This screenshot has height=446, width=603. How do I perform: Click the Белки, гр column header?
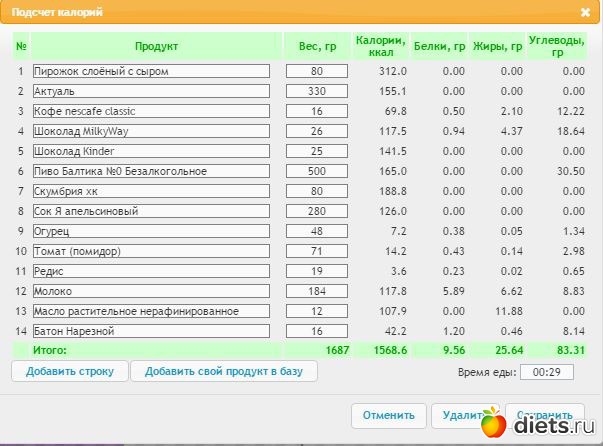(439, 46)
